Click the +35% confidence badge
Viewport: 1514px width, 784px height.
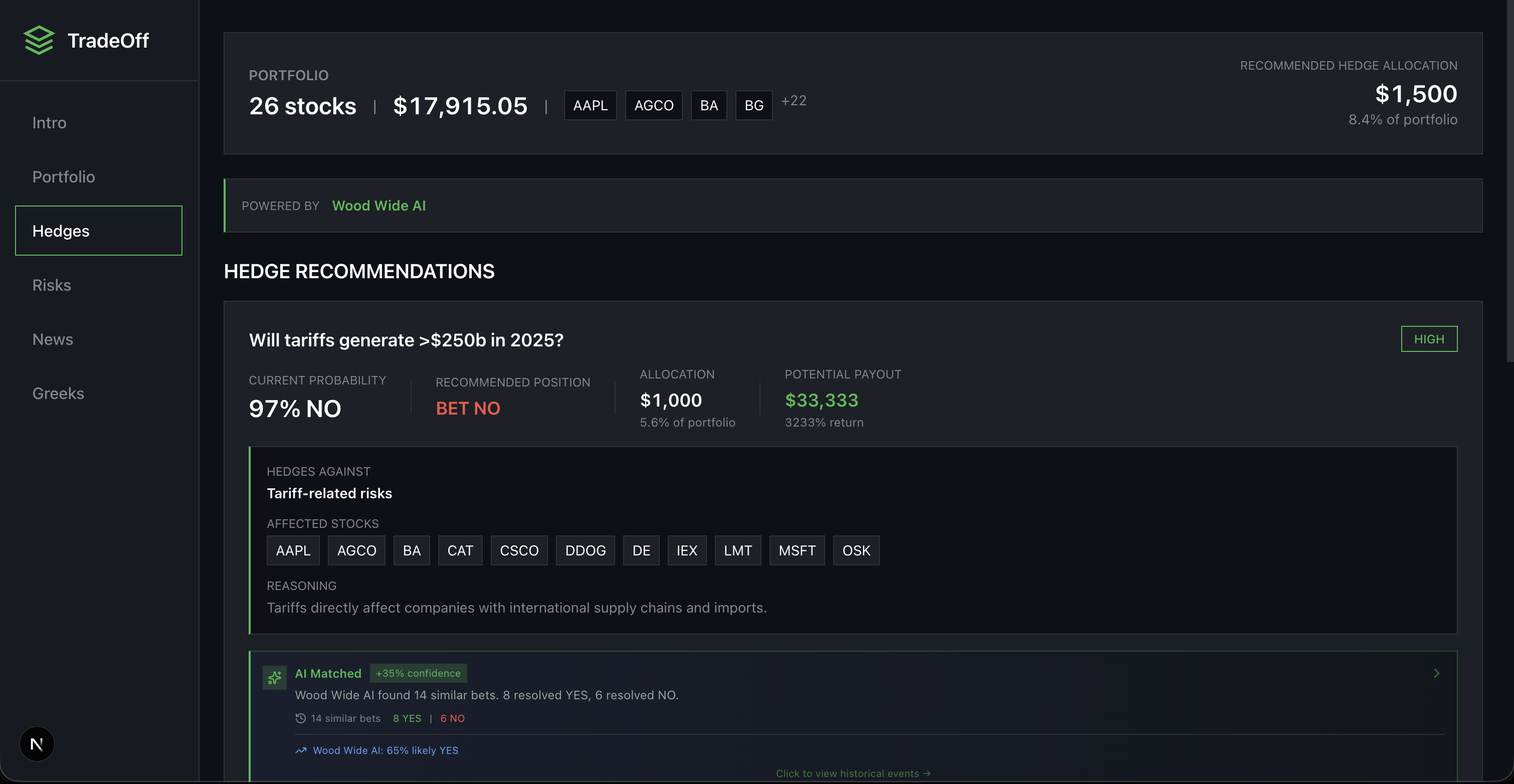tap(418, 674)
